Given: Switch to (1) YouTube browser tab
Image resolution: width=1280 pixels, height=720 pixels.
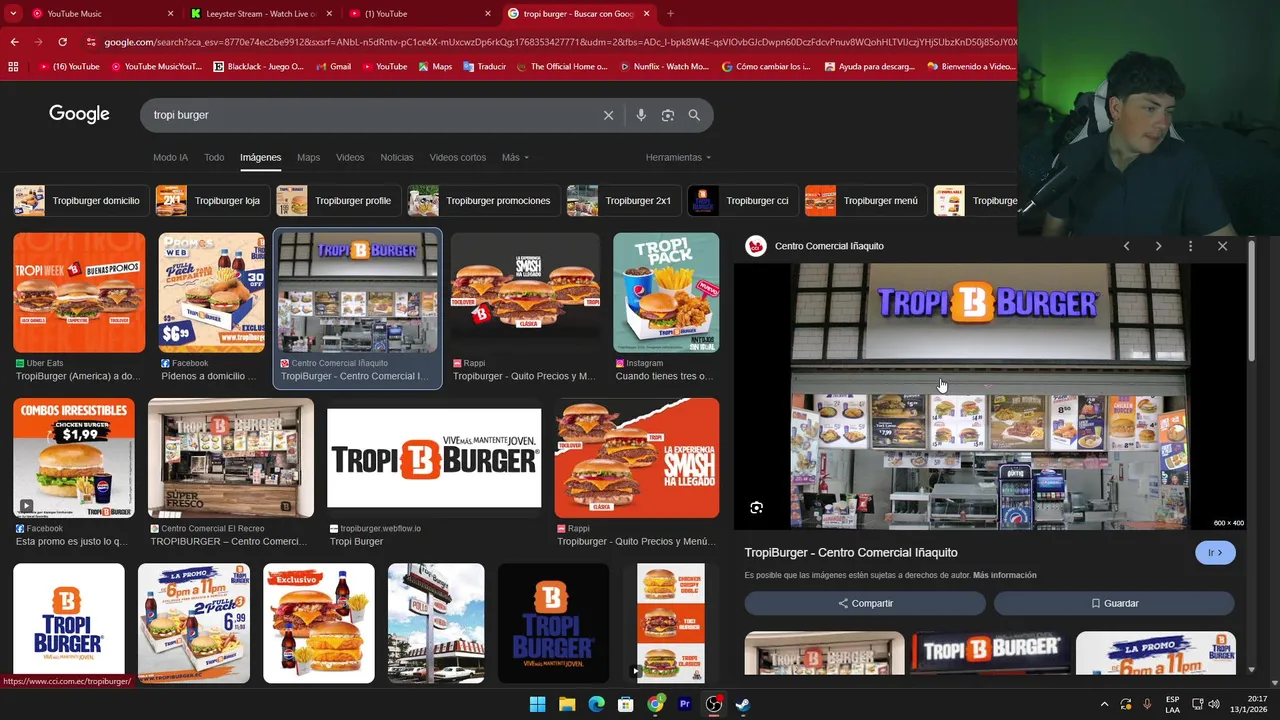Looking at the screenshot, I should pyautogui.click(x=418, y=14).
